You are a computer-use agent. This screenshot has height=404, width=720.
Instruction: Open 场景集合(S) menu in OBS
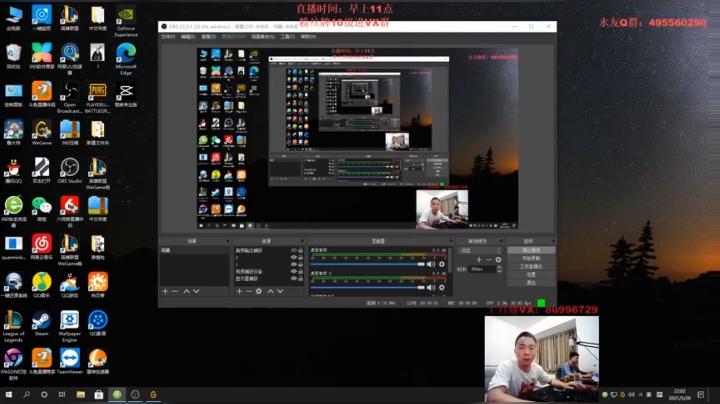(x=263, y=37)
